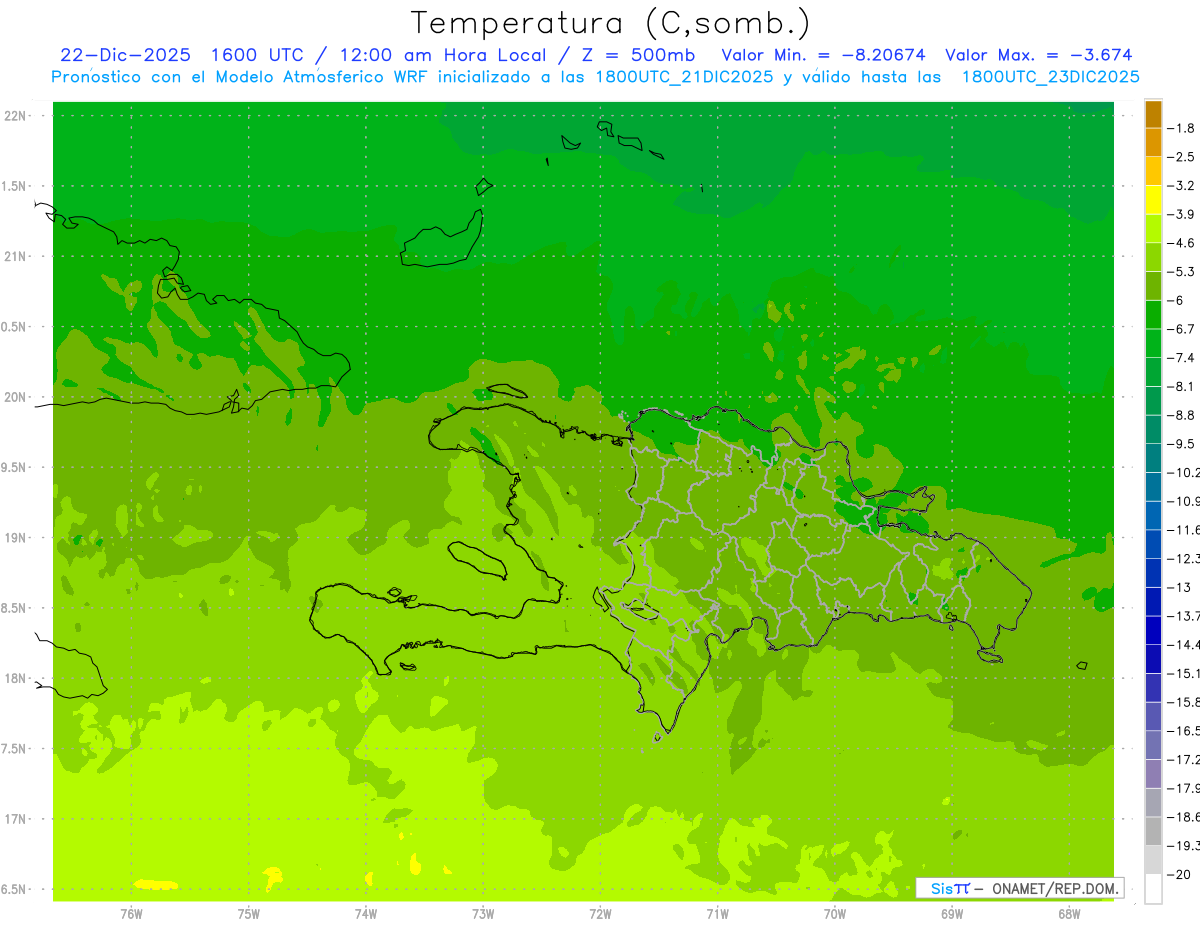Click the '-8.8' legend value

click(1181, 415)
